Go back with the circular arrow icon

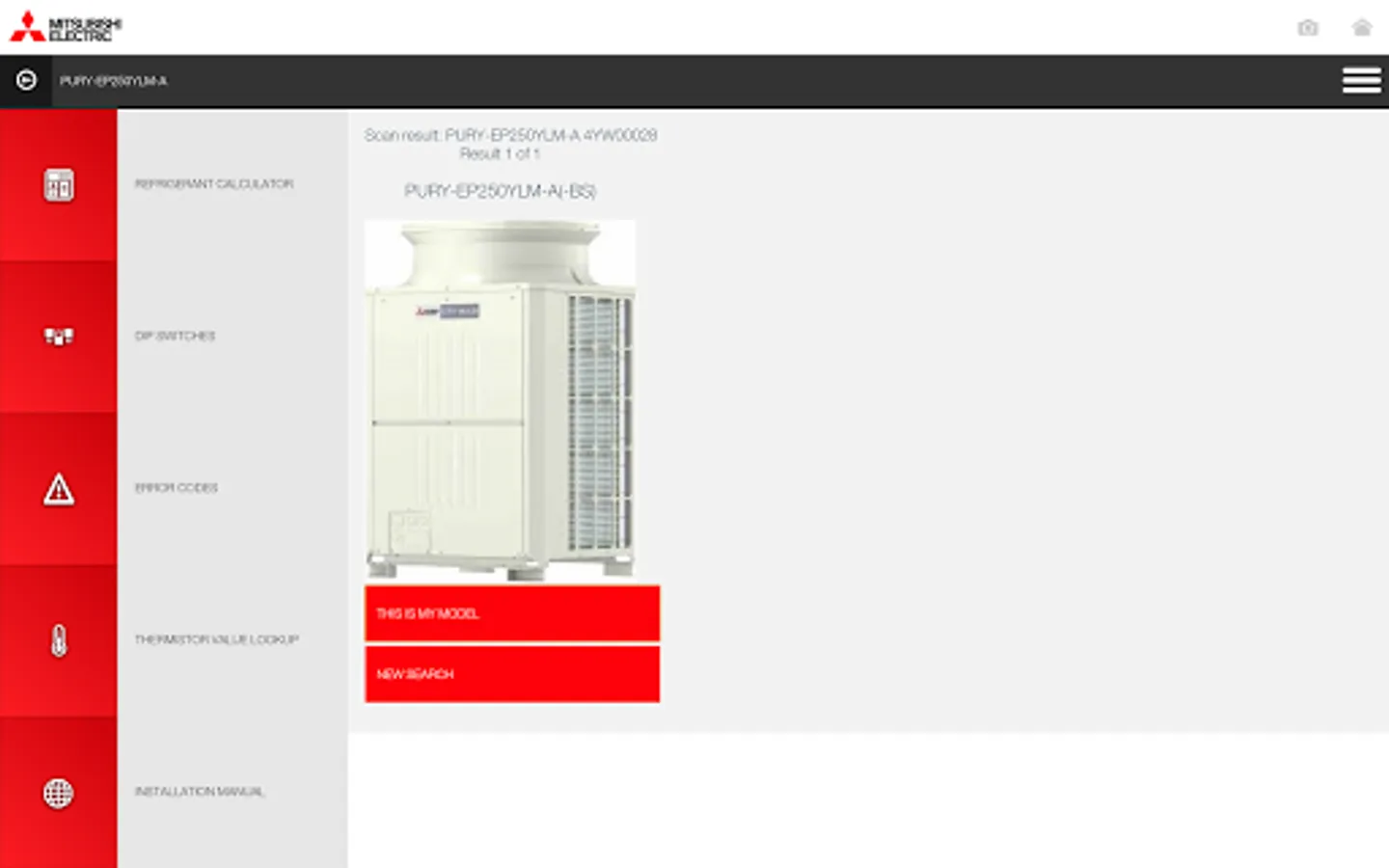26,80
